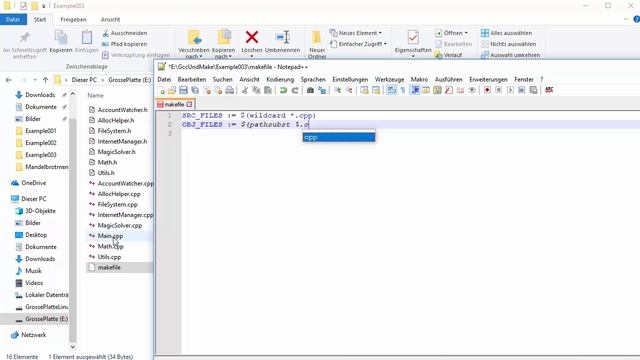Image resolution: width=640 pixels, height=360 pixels.
Task: Go up one folder with Up arrow
Action: (45, 80)
